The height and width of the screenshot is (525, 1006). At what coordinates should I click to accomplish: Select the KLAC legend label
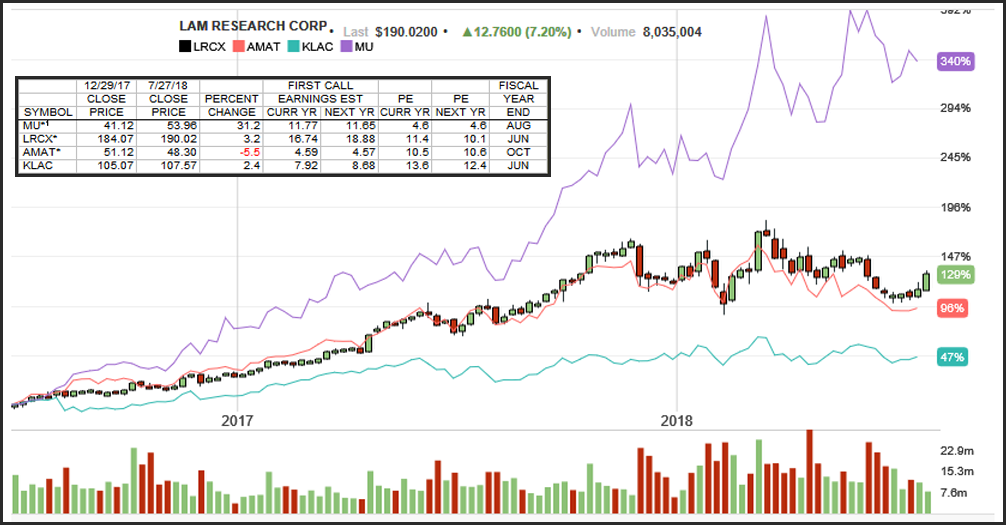point(318,47)
